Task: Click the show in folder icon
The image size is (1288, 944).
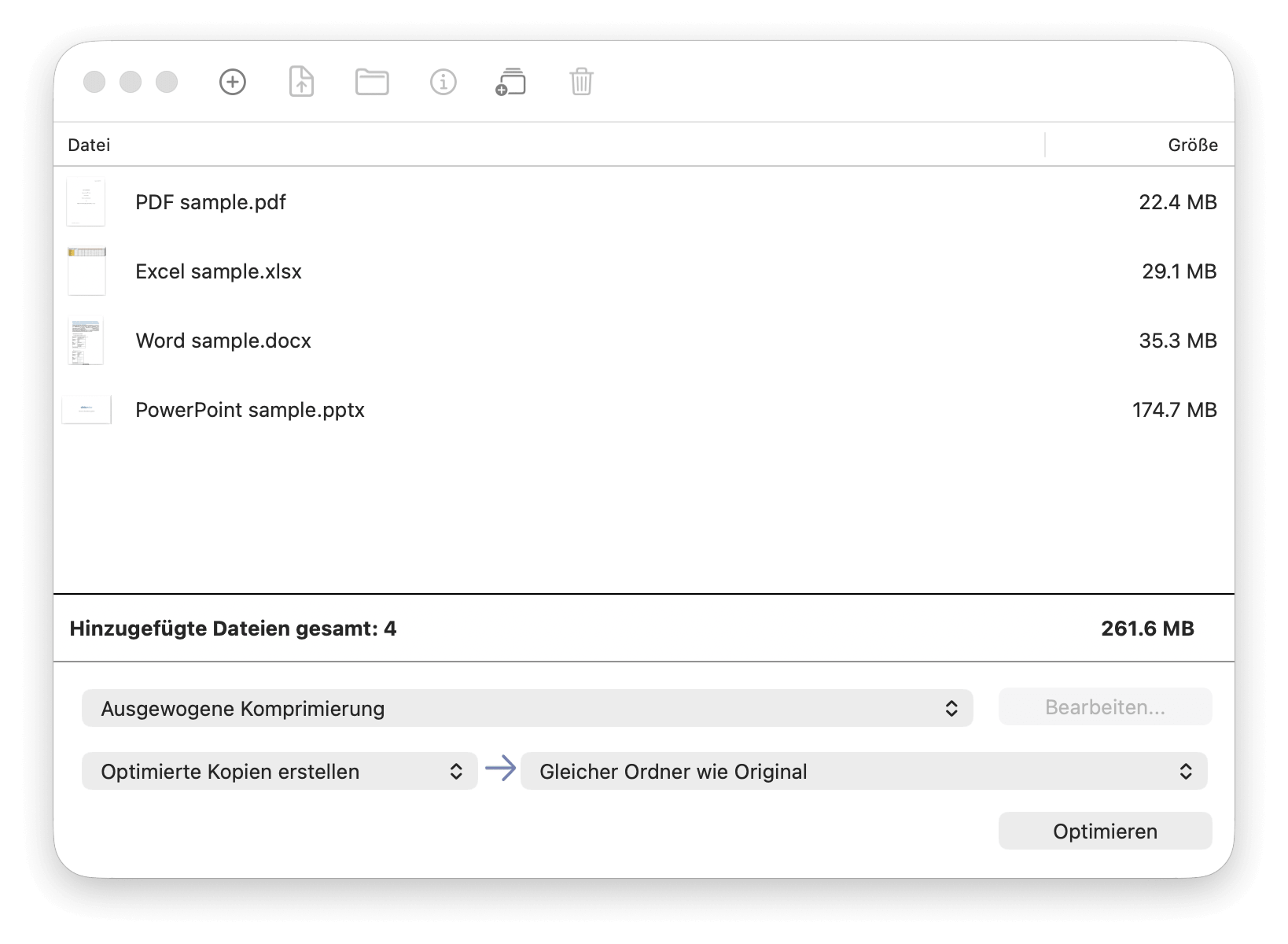Action: click(372, 82)
